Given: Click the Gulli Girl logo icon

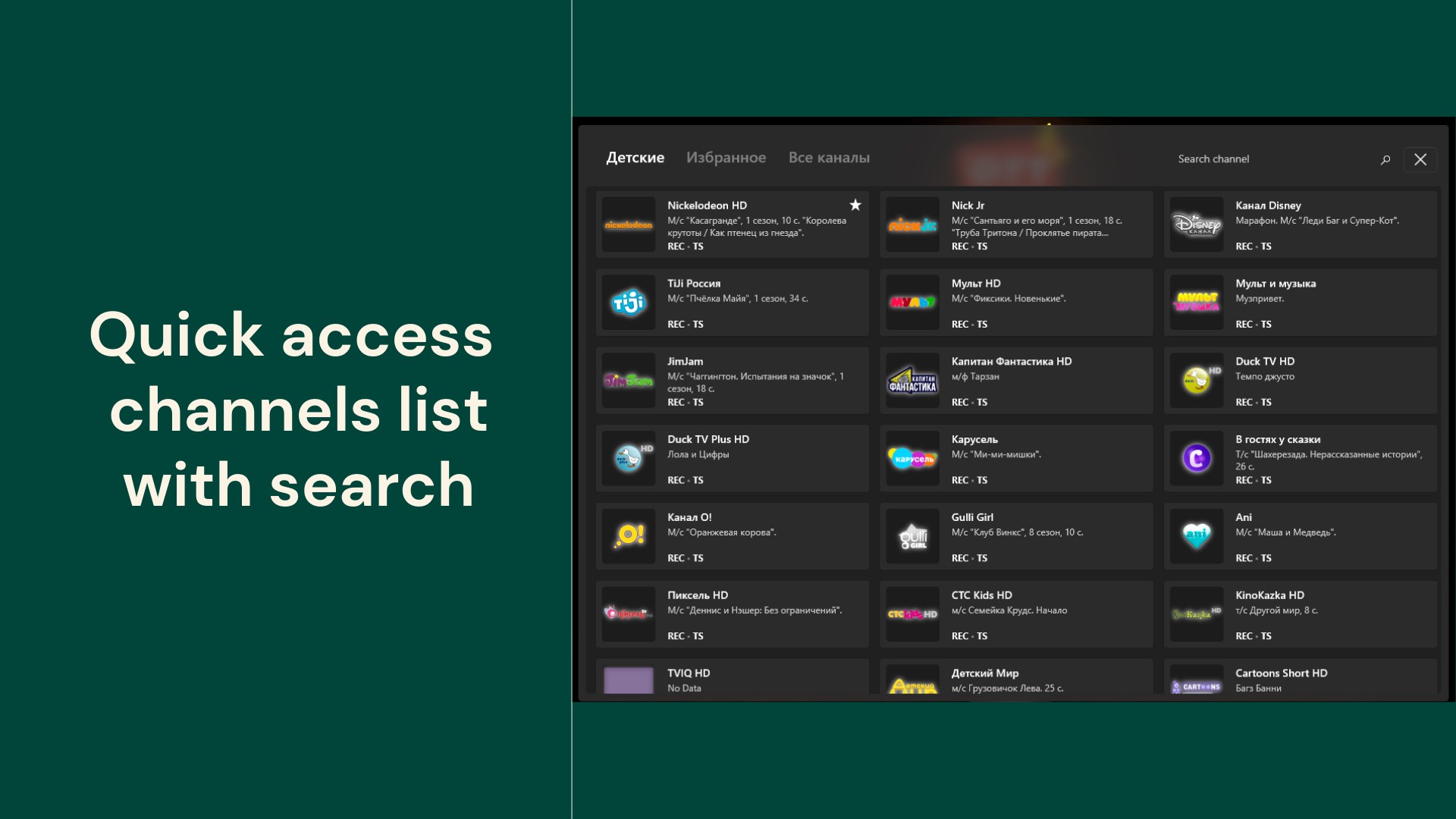Looking at the screenshot, I should click(912, 537).
